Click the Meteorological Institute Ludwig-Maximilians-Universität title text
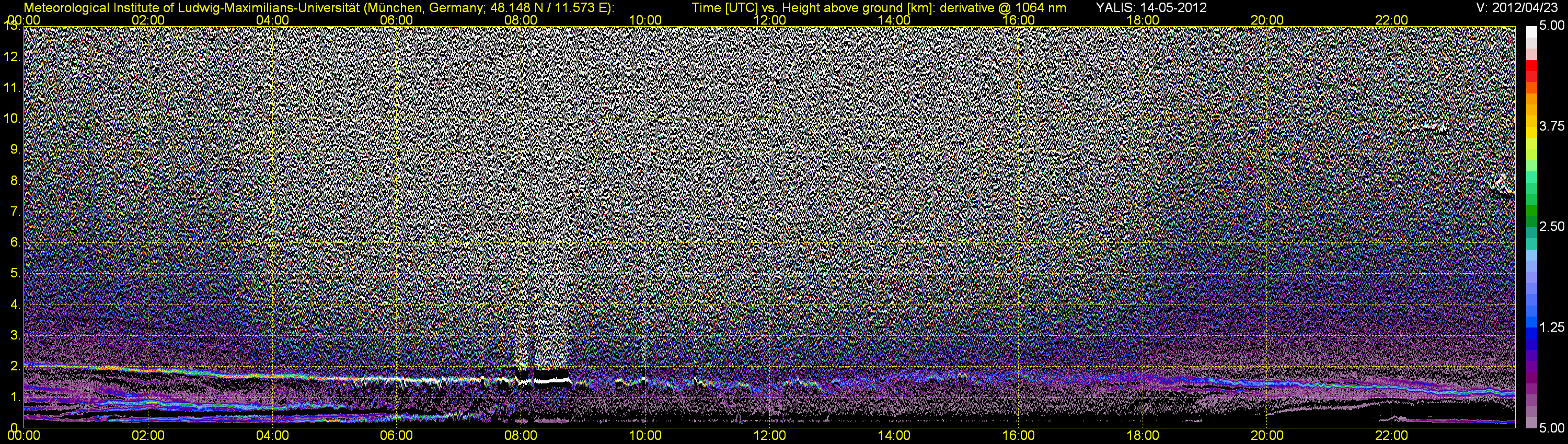Viewport: 1568px width, 444px height. pyautogui.click(x=318, y=8)
